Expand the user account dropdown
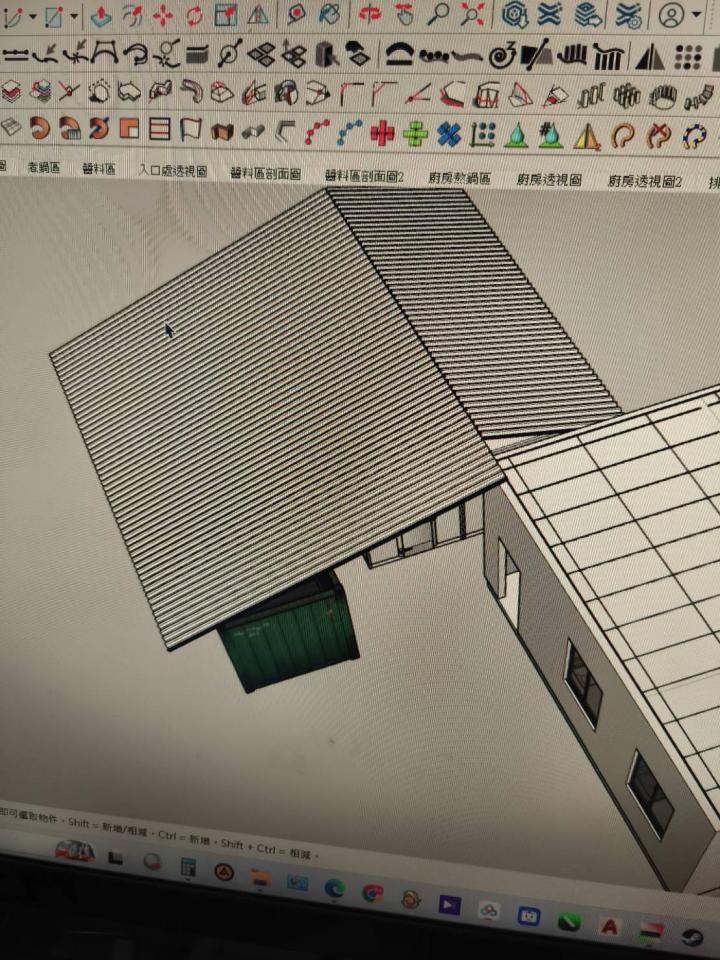Screen dimensions: 720x960 (x=696, y=15)
